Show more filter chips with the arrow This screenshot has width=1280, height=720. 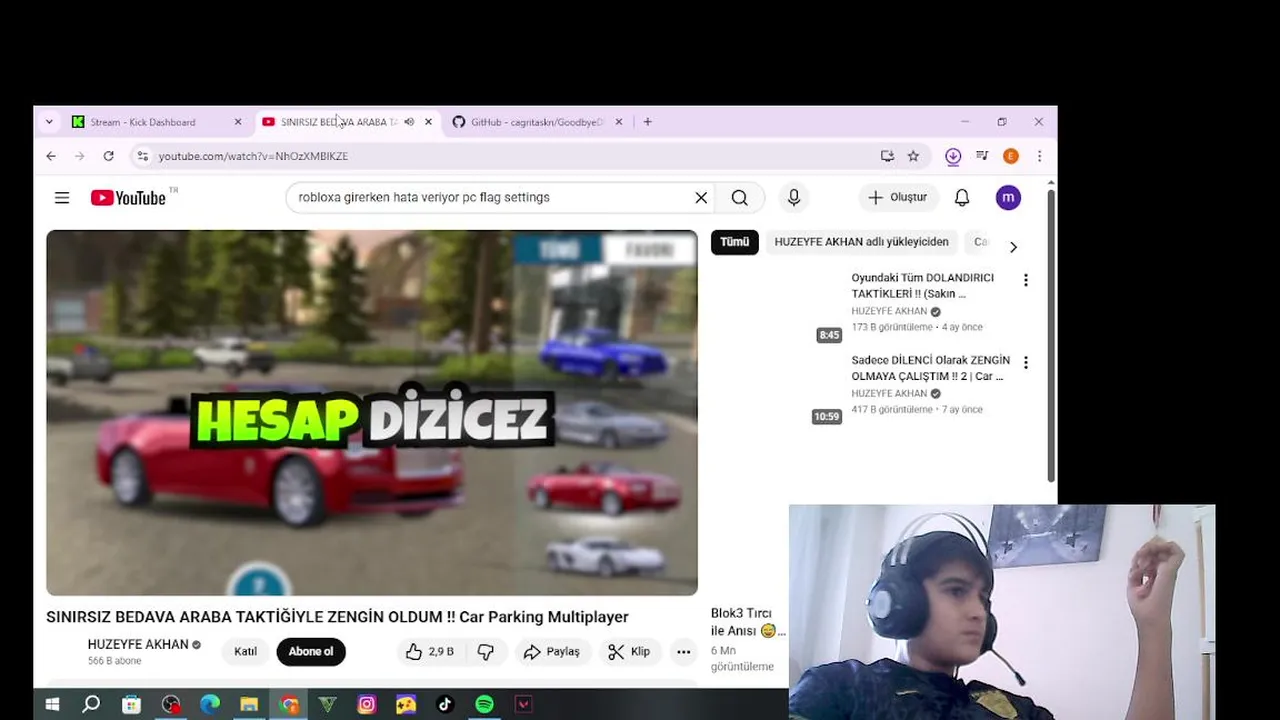pyautogui.click(x=1013, y=247)
